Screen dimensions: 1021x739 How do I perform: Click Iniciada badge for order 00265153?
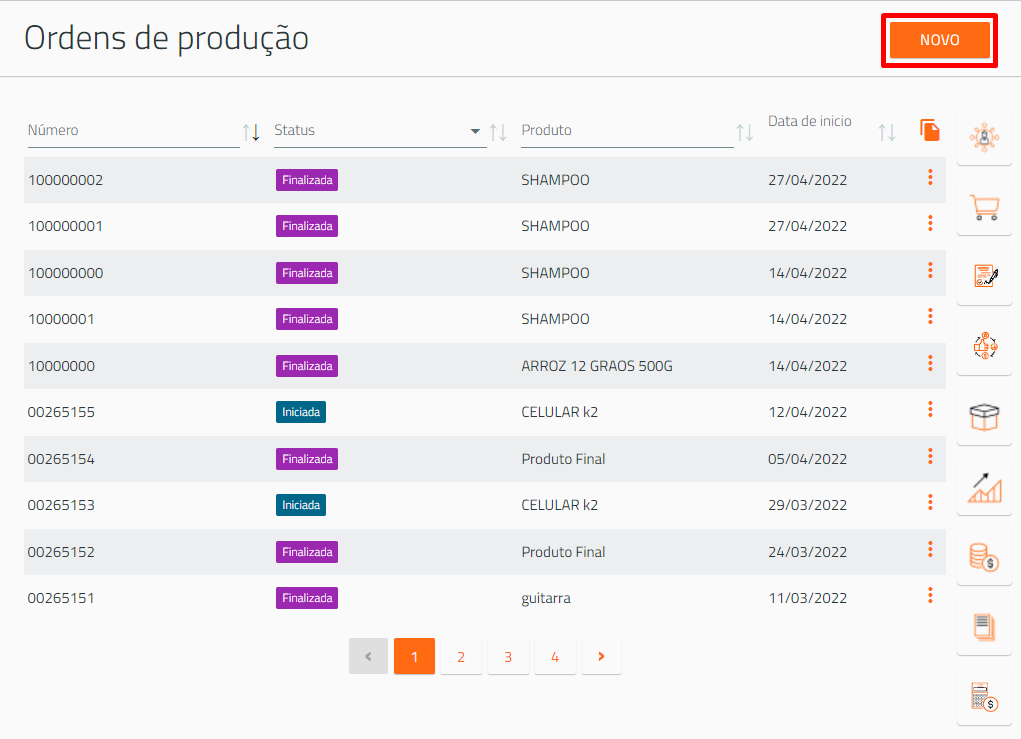(301, 505)
